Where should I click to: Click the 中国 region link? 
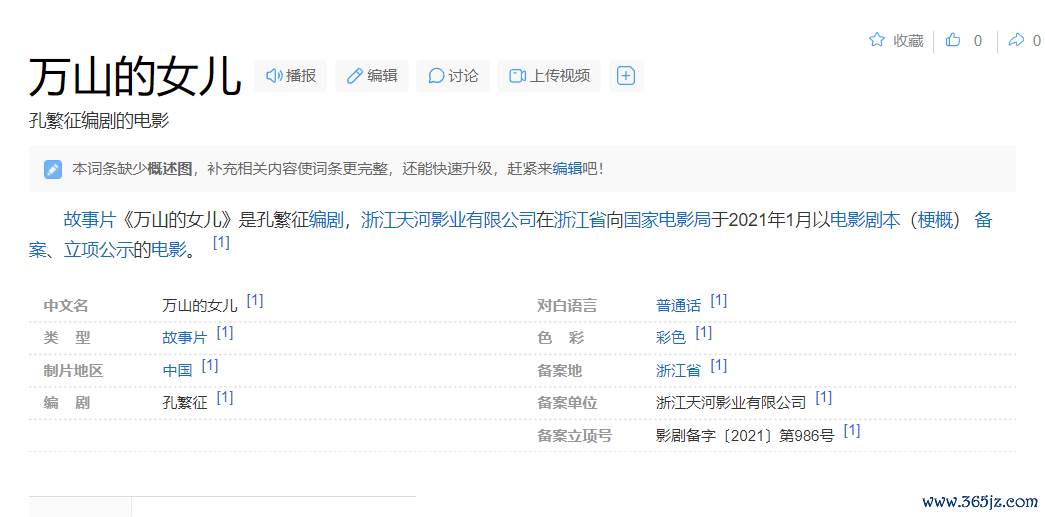coord(177,370)
